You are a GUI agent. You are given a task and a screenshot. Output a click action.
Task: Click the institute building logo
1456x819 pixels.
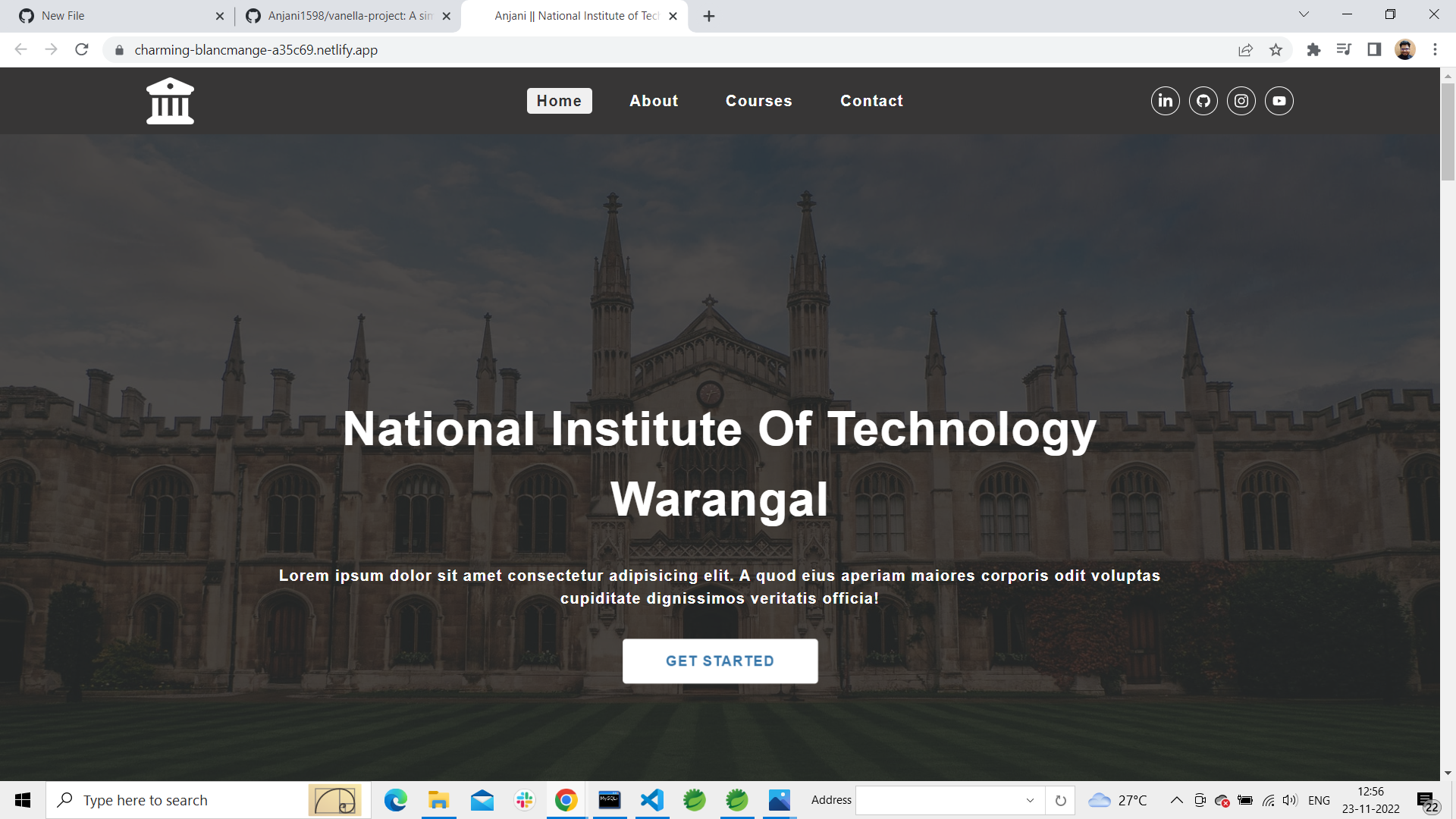pos(170,101)
